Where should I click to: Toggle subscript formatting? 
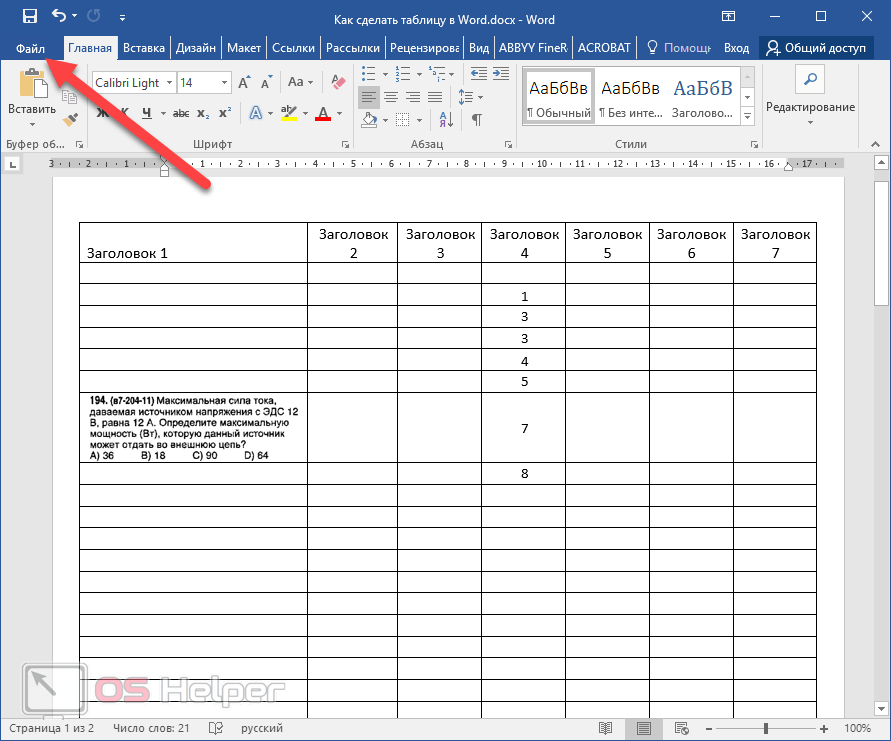203,113
